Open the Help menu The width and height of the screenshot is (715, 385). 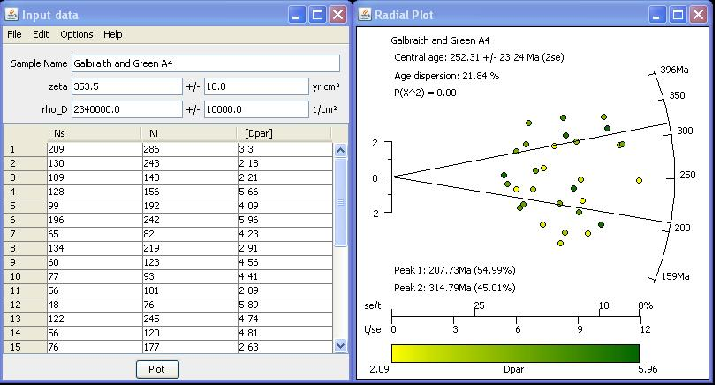tap(112, 34)
